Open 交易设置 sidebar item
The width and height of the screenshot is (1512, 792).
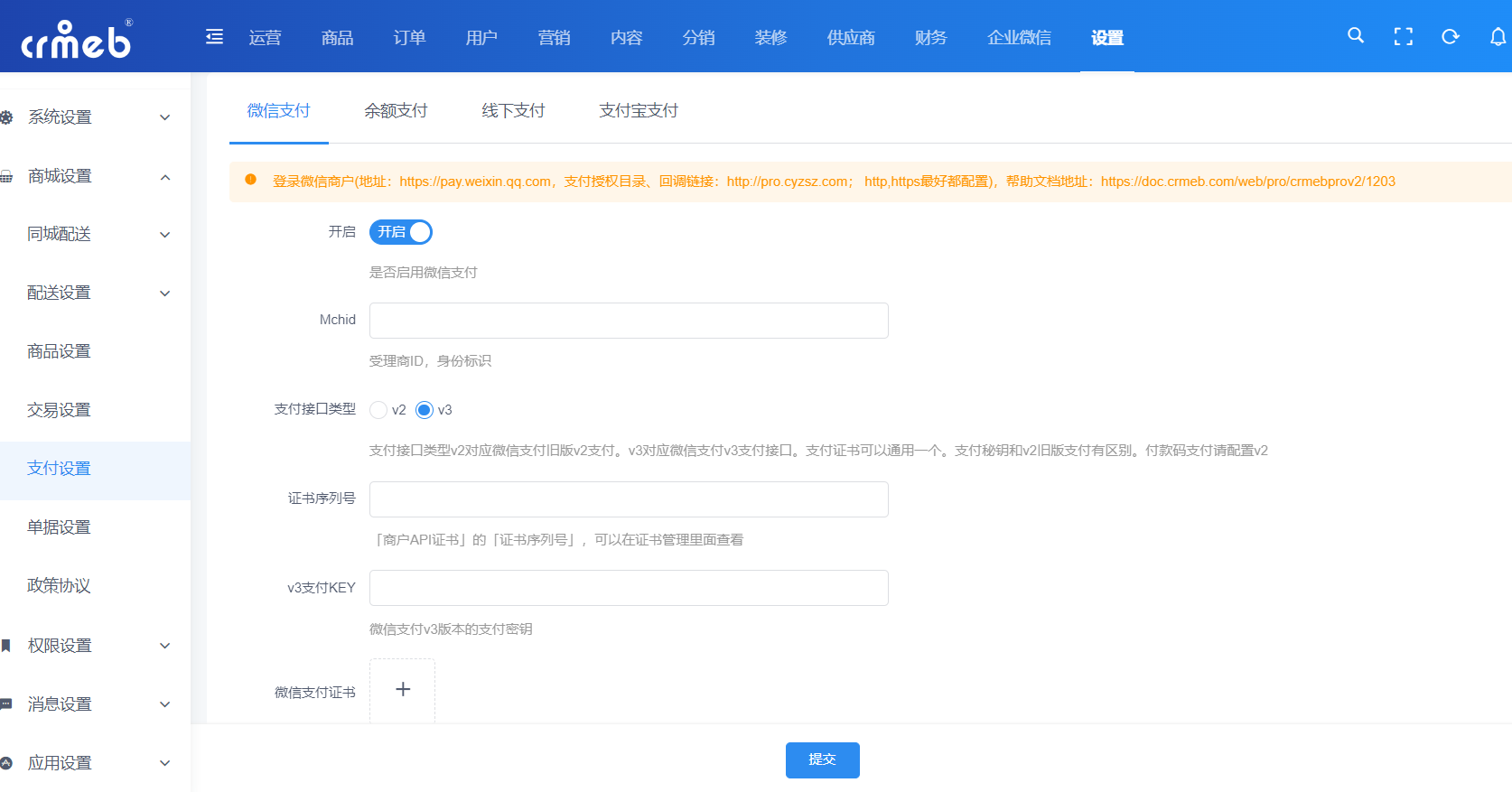pyautogui.click(x=95, y=410)
